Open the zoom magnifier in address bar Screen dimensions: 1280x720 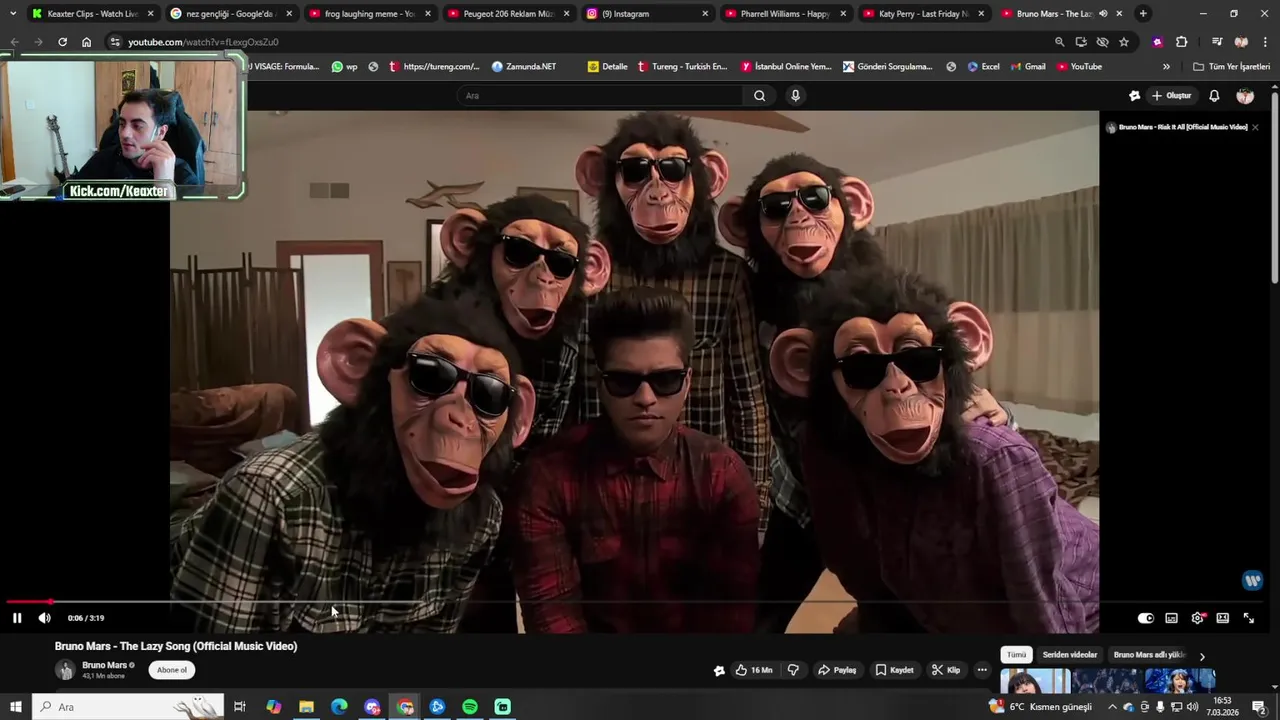tap(1059, 42)
